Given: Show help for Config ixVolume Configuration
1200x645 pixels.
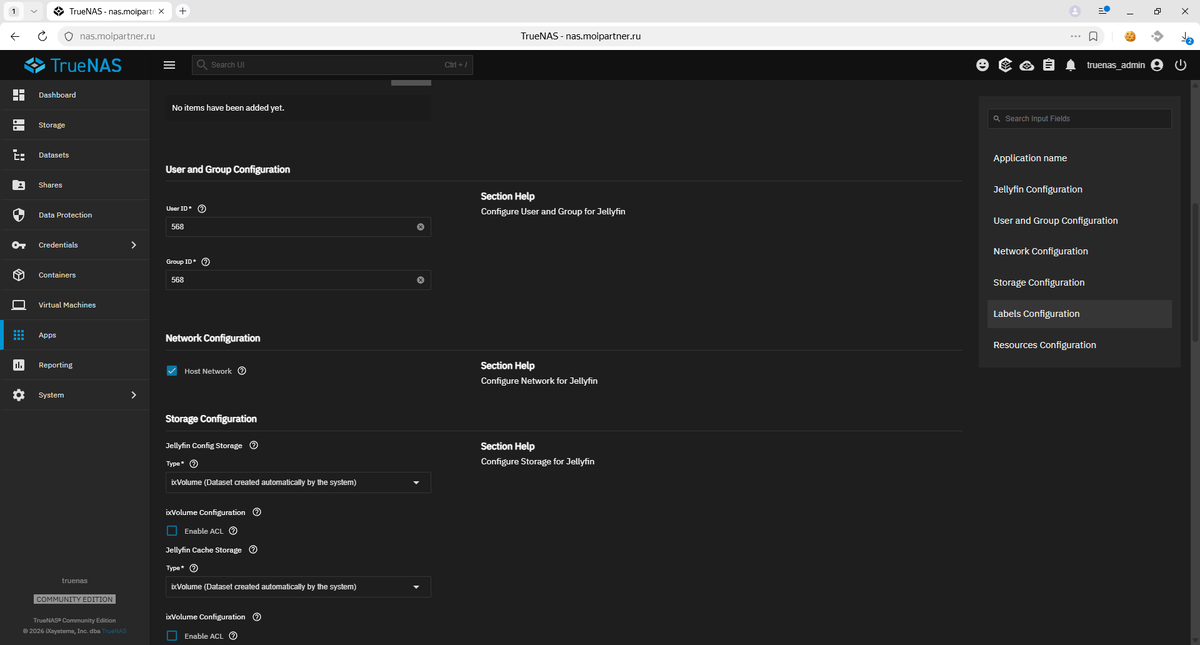Looking at the screenshot, I should (x=257, y=512).
